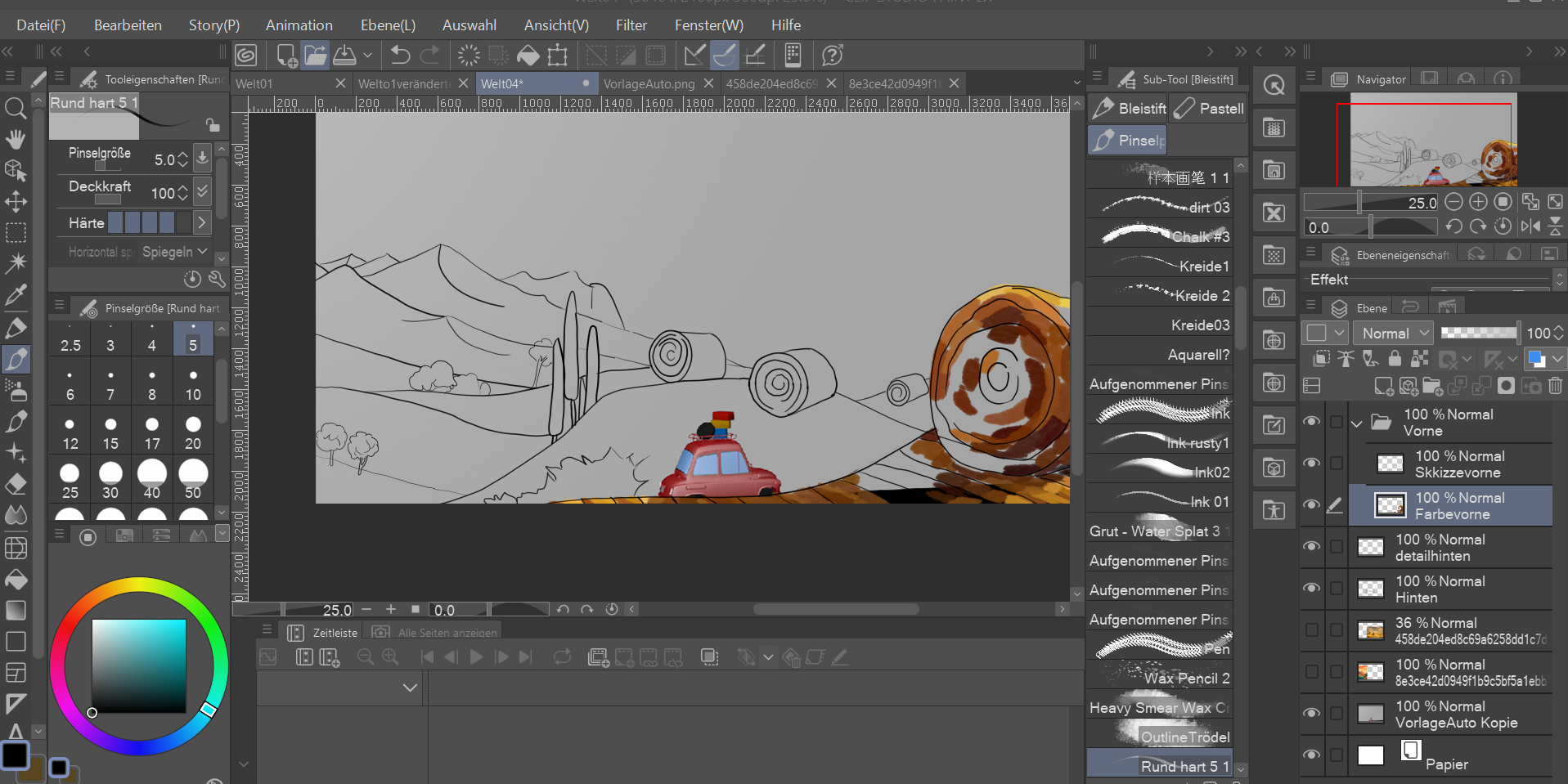1568x784 pixels.
Task: Click the play button in timeline
Action: click(x=476, y=657)
